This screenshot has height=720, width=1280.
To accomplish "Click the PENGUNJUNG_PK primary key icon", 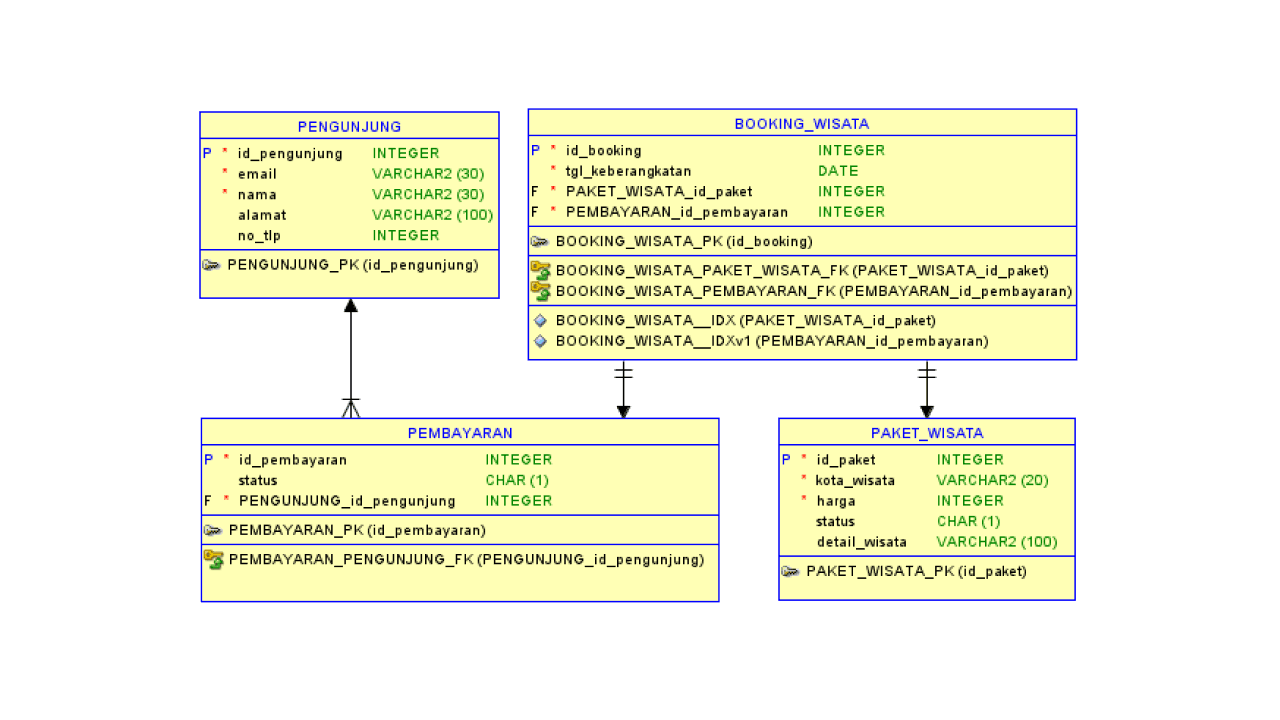I will click(x=211, y=265).
